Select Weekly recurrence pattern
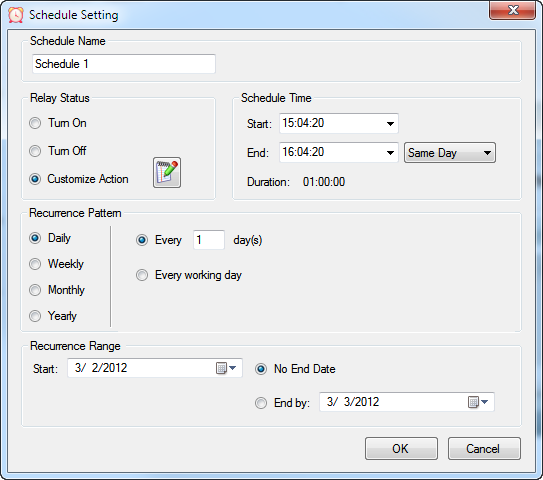 (35, 264)
